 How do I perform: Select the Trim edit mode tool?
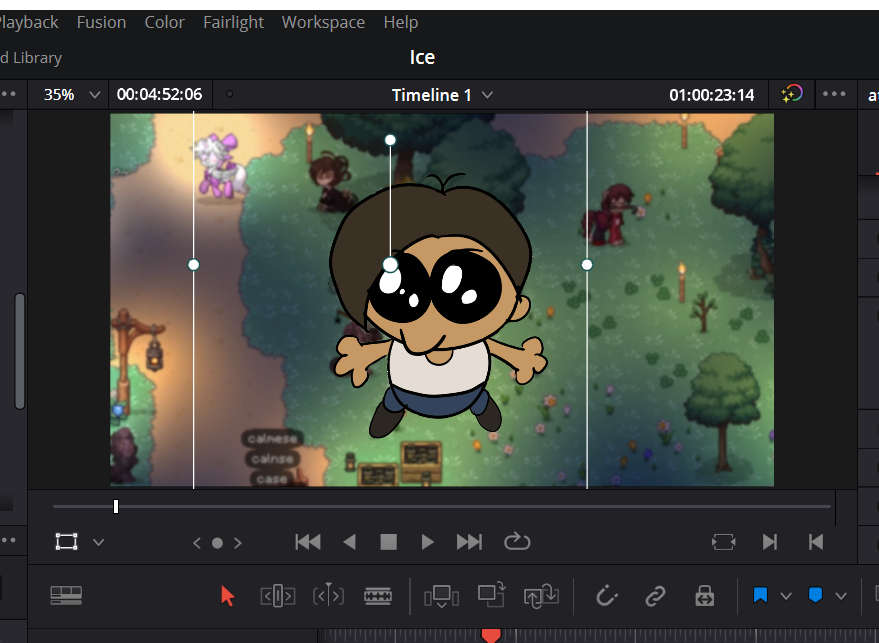click(x=278, y=596)
